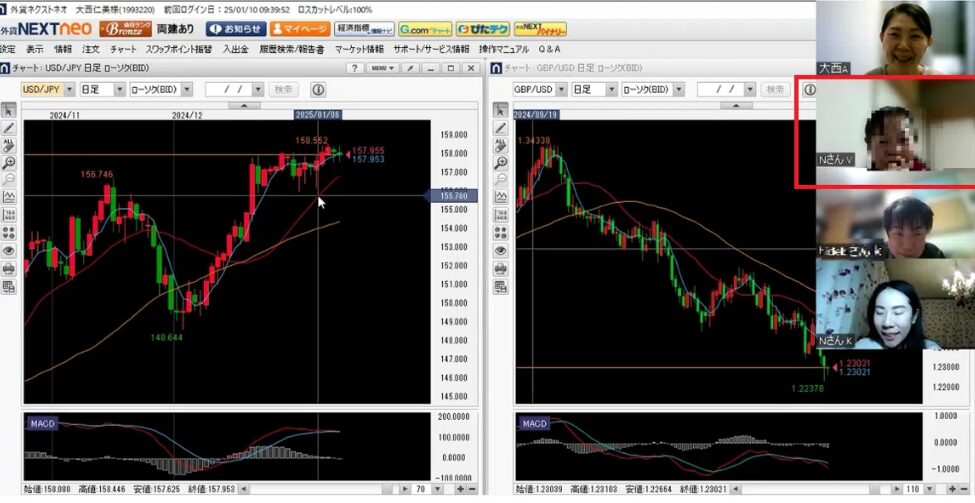Click the info icon in USD/JPY chart header
975x503 pixels.
(x=318, y=89)
